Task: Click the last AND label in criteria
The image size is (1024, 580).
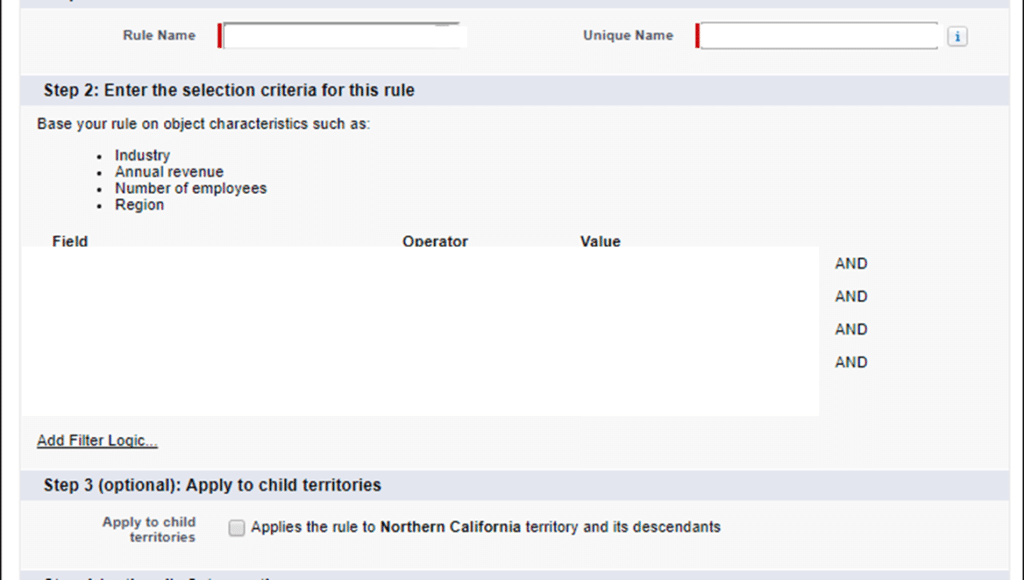Action: pyautogui.click(x=851, y=362)
